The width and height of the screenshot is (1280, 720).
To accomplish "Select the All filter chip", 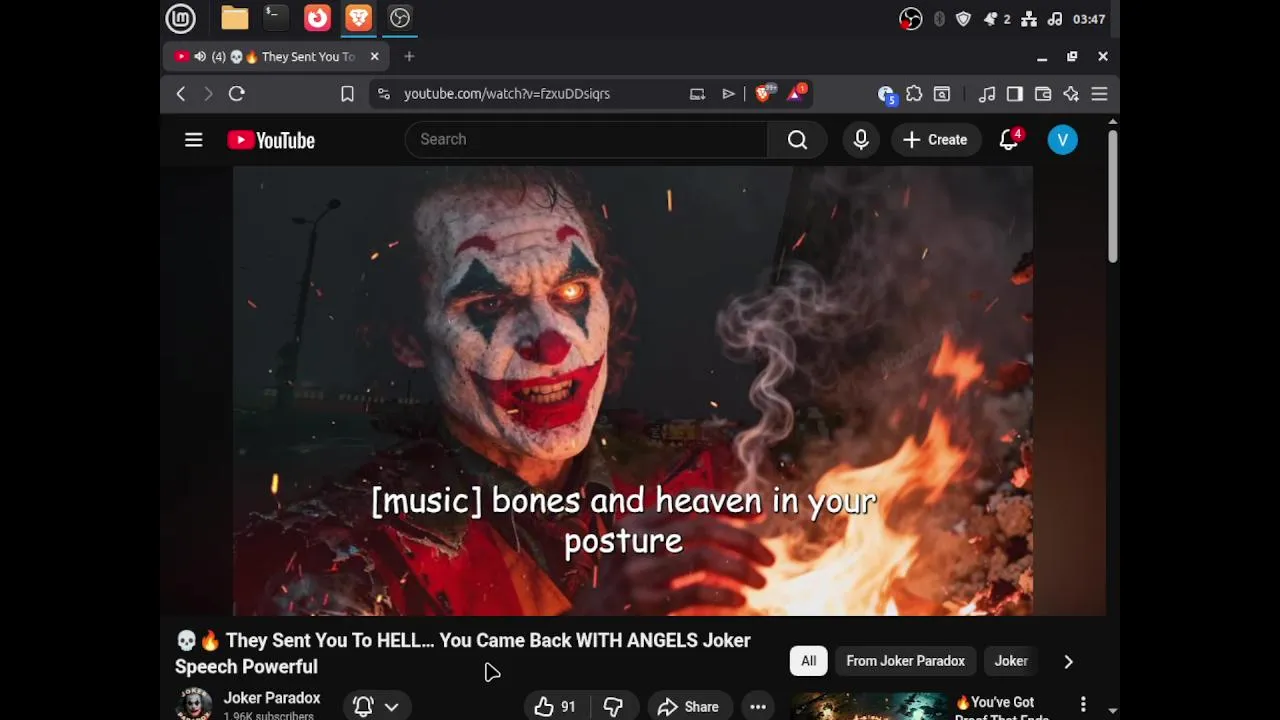I will (808, 661).
